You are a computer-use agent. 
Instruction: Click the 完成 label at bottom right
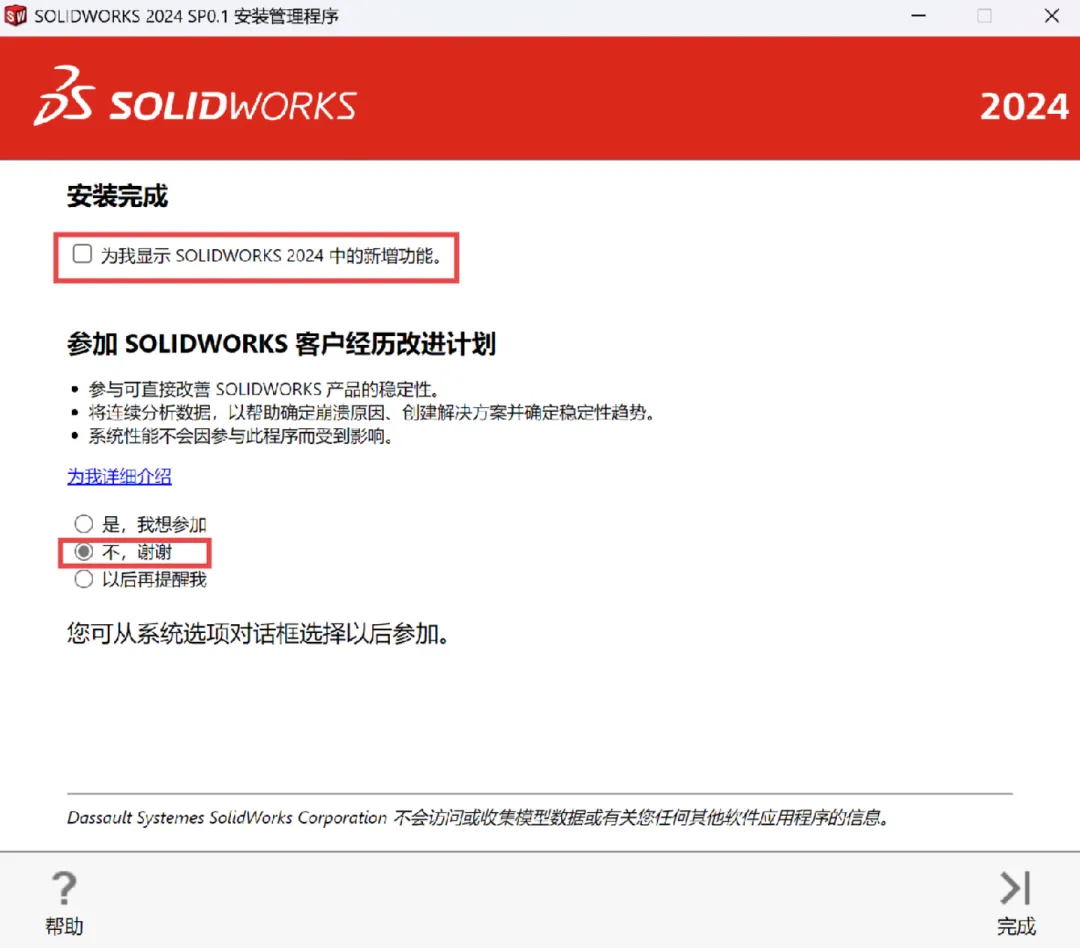[1016, 927]
